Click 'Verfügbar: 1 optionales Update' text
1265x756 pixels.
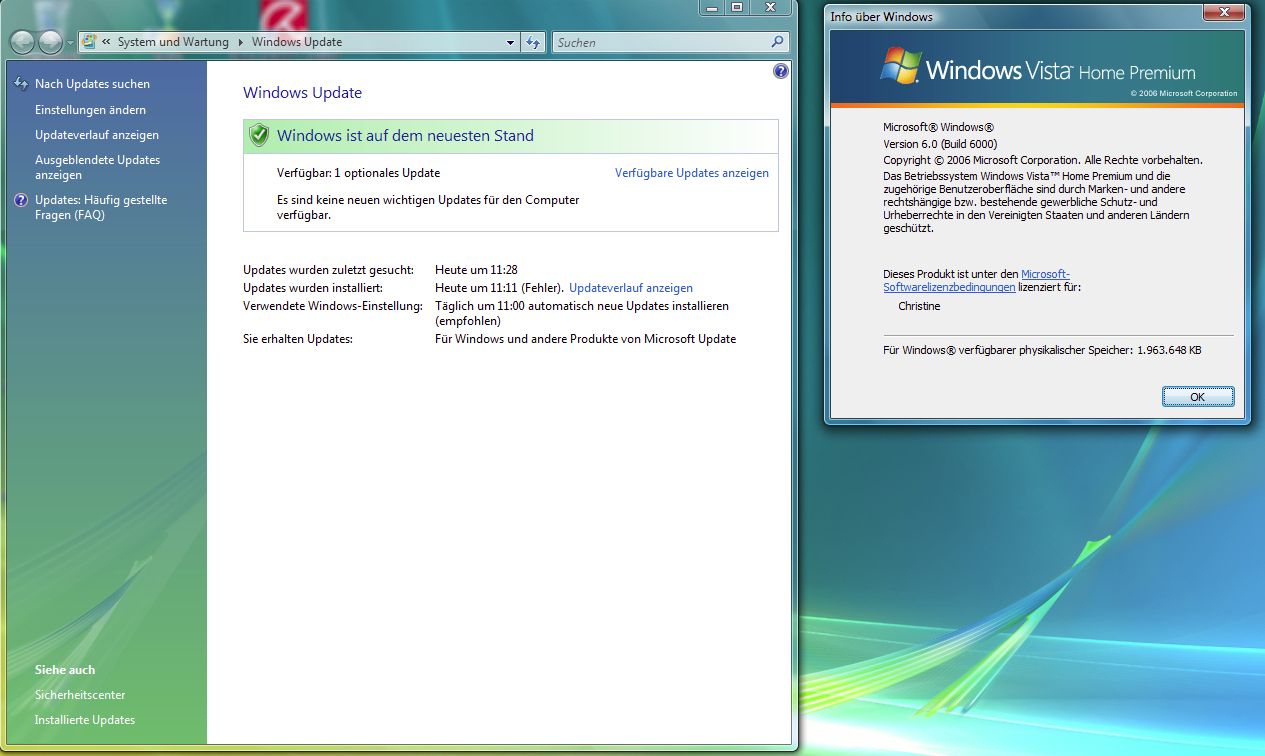click(358, 173)
